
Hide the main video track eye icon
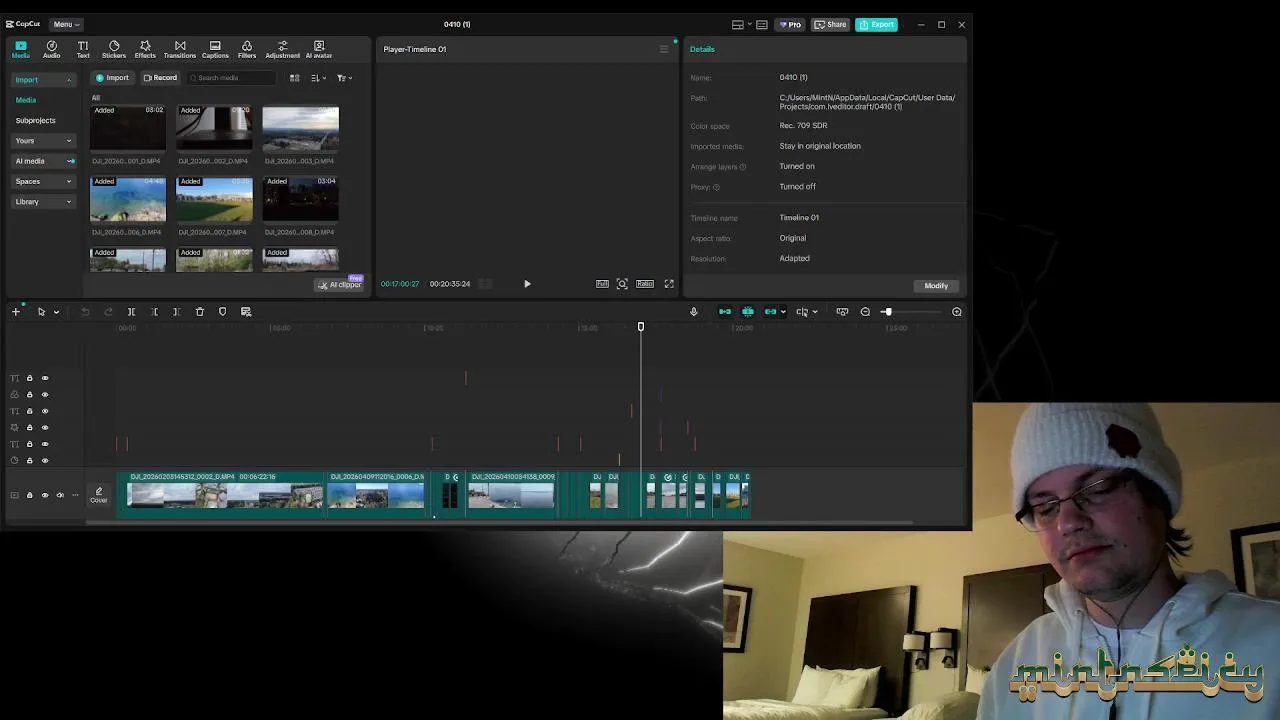point(45,495)
